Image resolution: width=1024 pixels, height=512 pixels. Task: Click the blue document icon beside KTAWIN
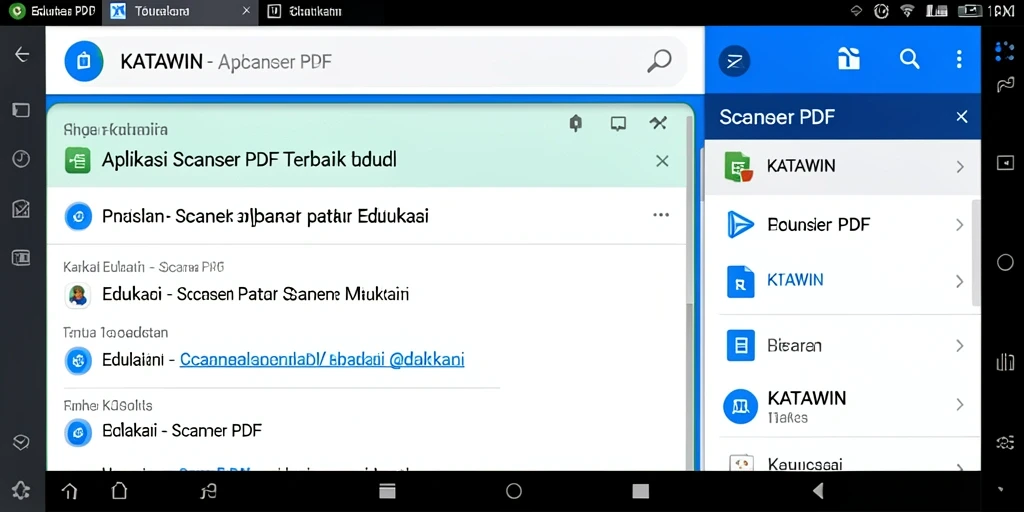(741, 281)
